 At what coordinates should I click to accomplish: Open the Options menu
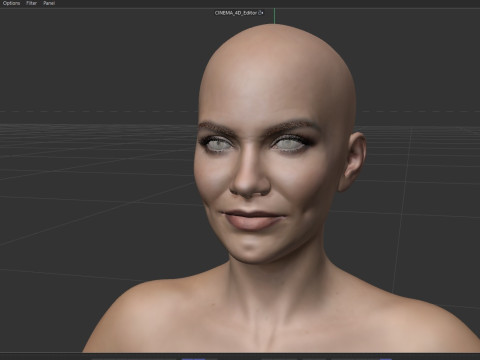[11, 3]
